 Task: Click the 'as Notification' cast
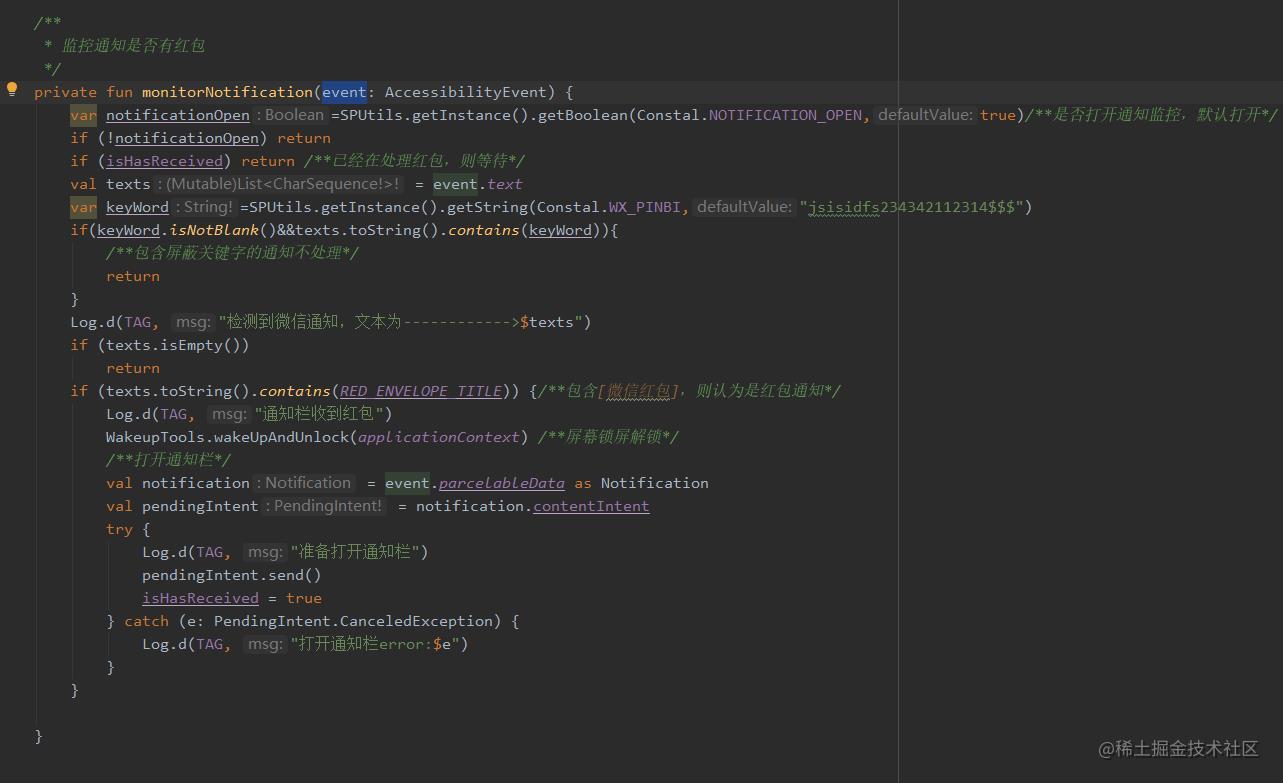pyautogui.click(x=641, y=483)
